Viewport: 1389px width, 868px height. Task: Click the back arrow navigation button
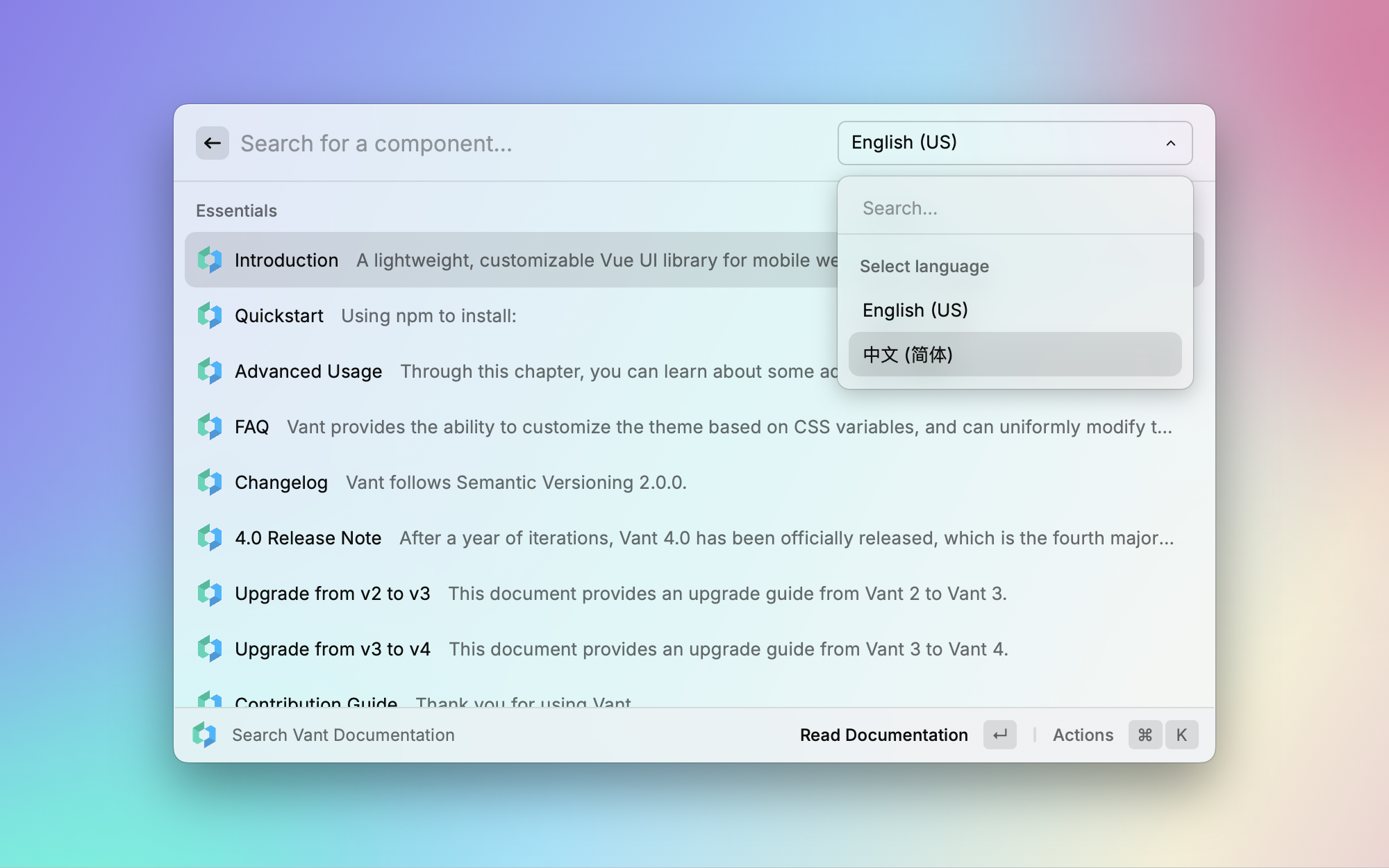point(212,143)
